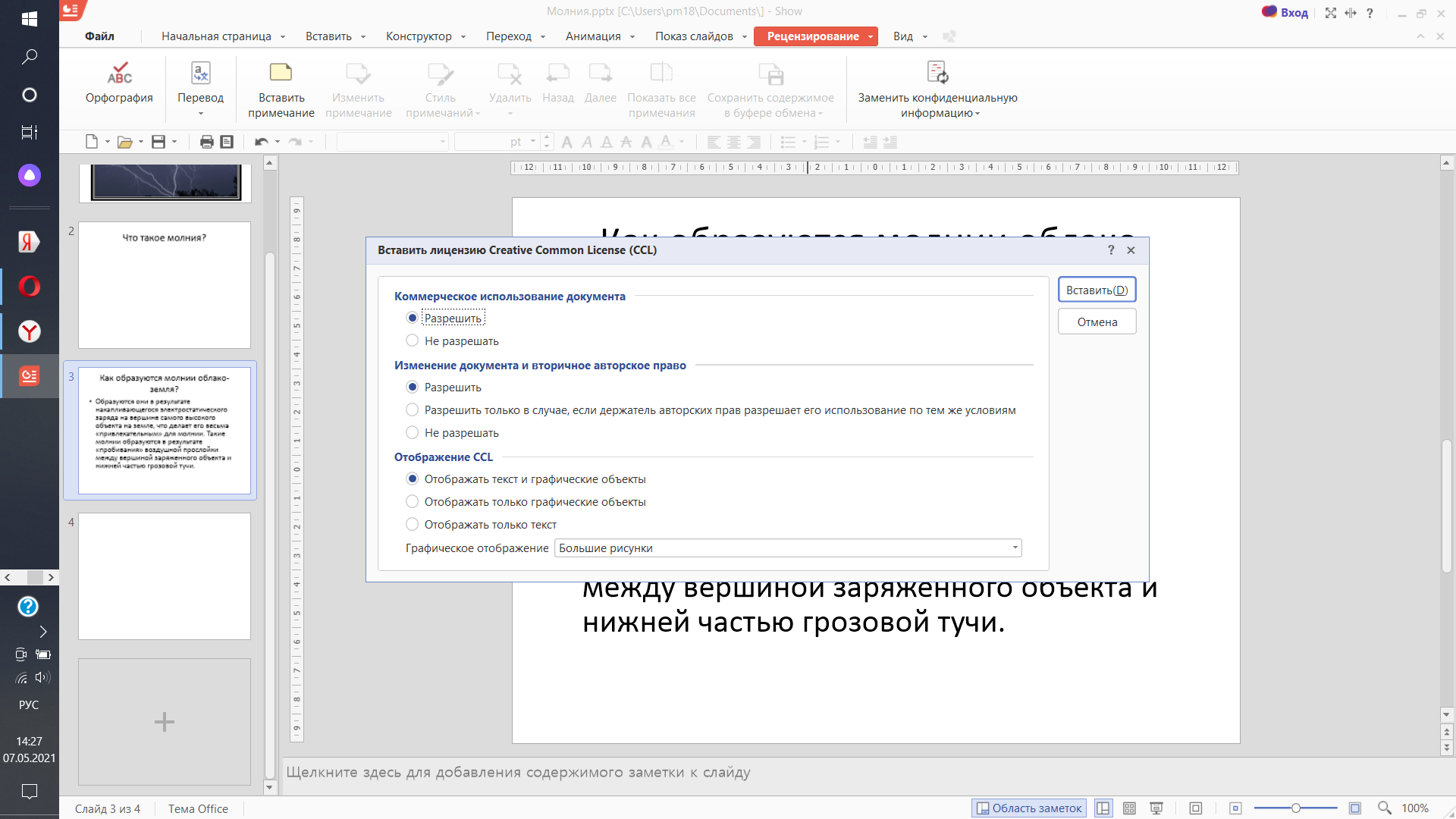Expand the Перевод dropdown arrow
Image resolution: width=1456 pixels, height=819 pixels.
click(x=201, y=114)
